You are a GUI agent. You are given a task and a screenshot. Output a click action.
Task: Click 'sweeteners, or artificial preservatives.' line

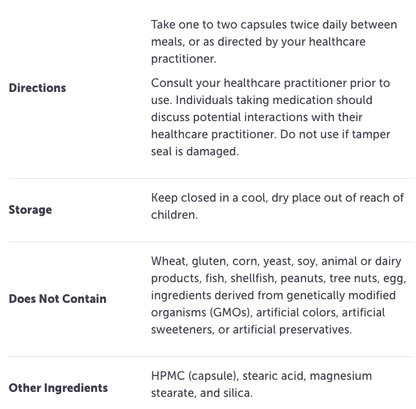252,330
